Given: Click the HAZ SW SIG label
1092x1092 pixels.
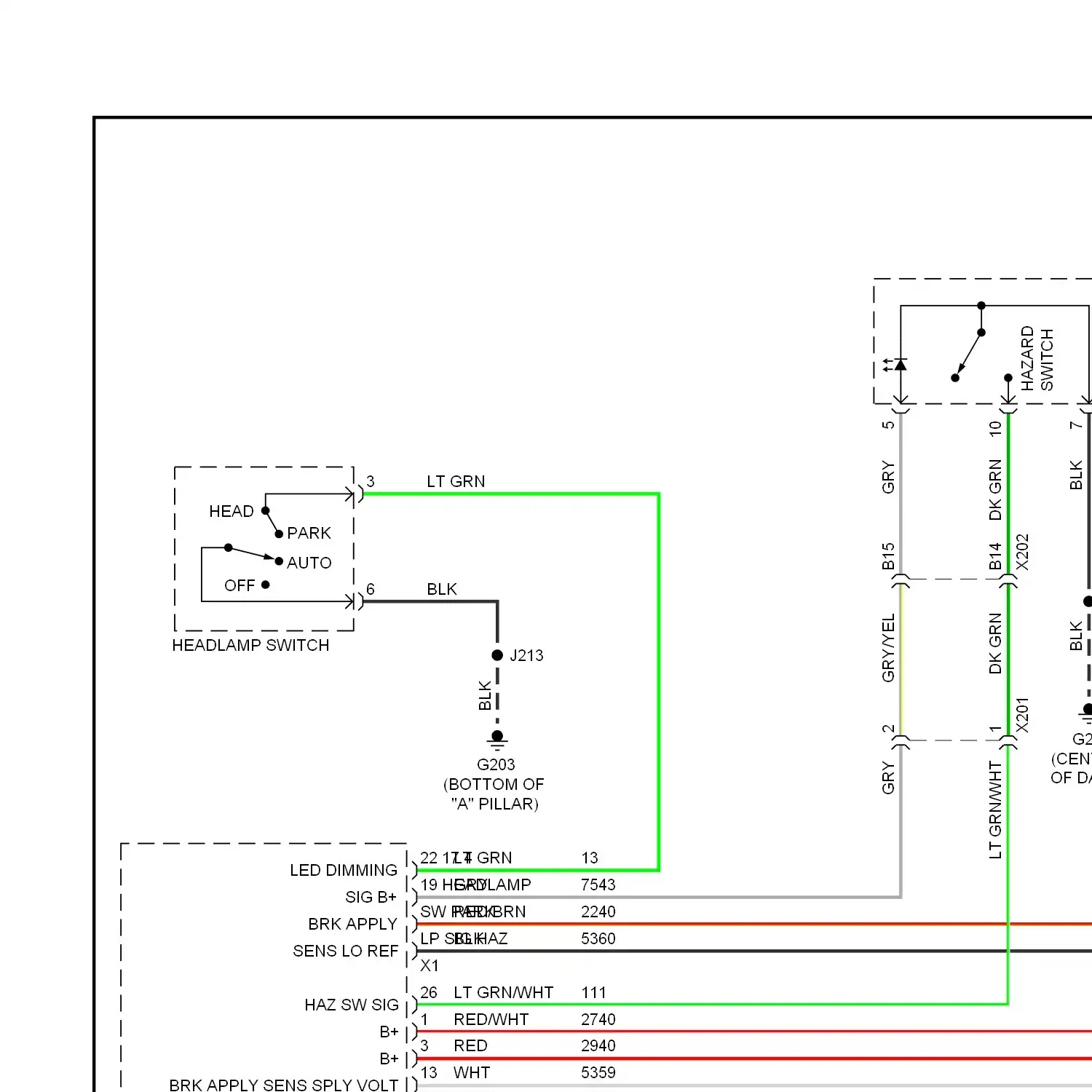Looking at the screenshot, I should [352, 1005].
